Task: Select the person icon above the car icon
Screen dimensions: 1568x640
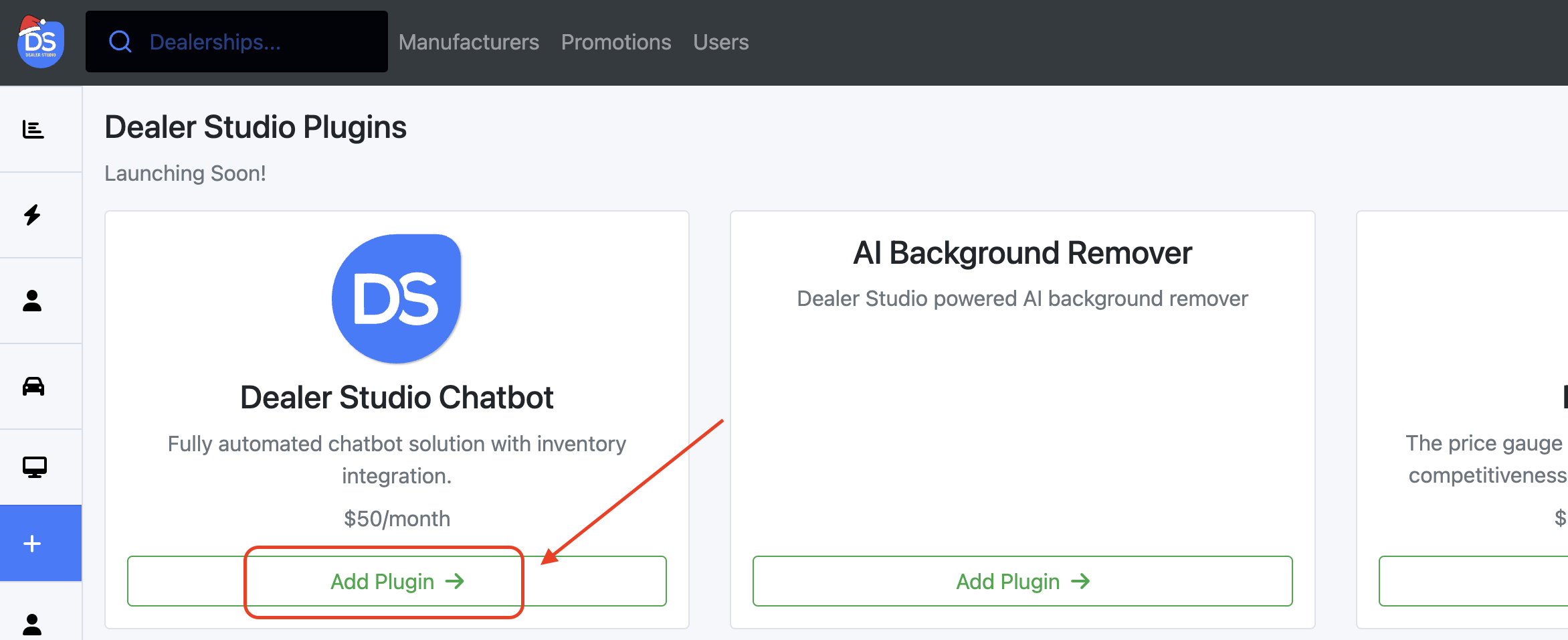Action: [x=32, y=301]
